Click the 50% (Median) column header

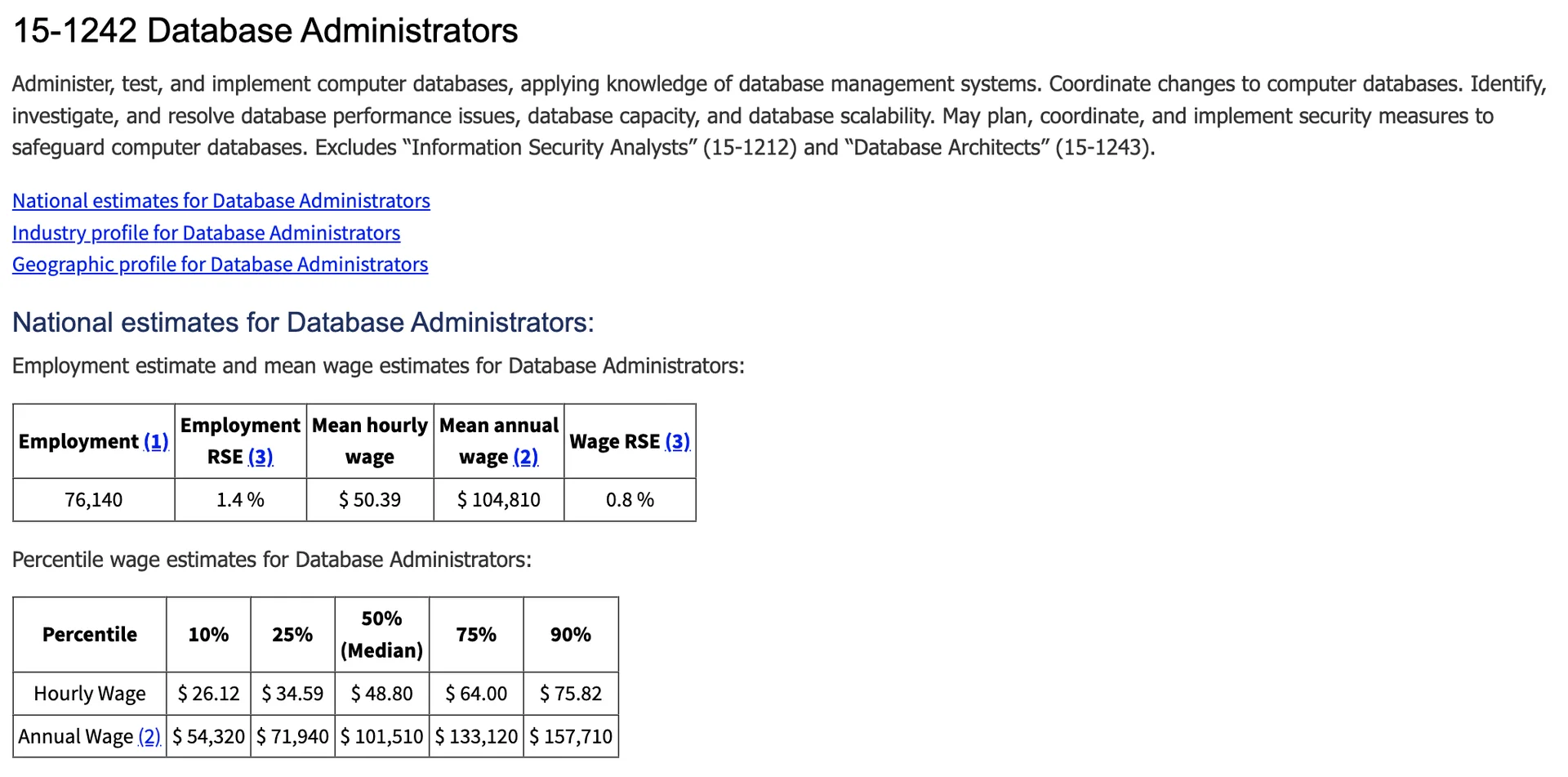tap(381, 635)
